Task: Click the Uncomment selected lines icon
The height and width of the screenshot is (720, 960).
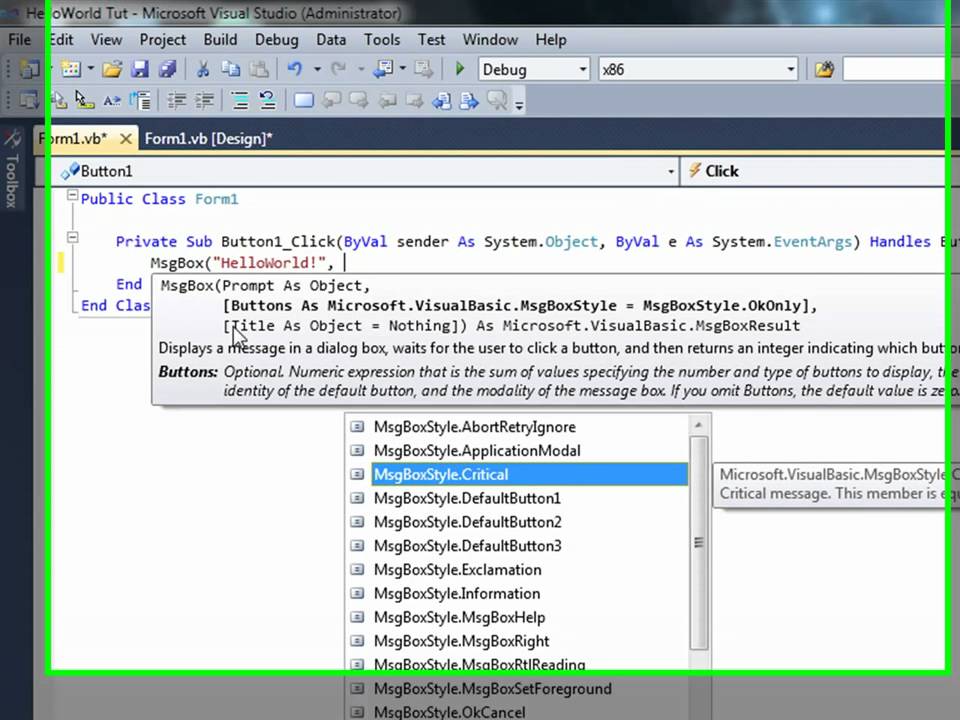Action: click(x=267, y=100)
